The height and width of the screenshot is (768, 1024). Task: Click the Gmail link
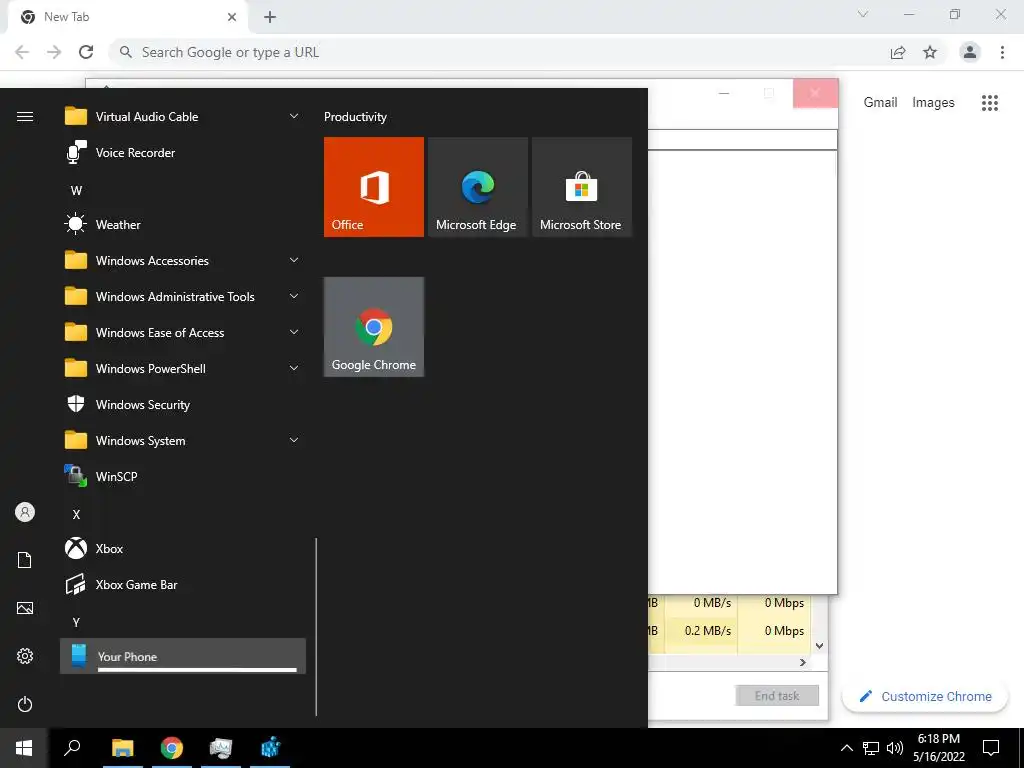(880, 103)
